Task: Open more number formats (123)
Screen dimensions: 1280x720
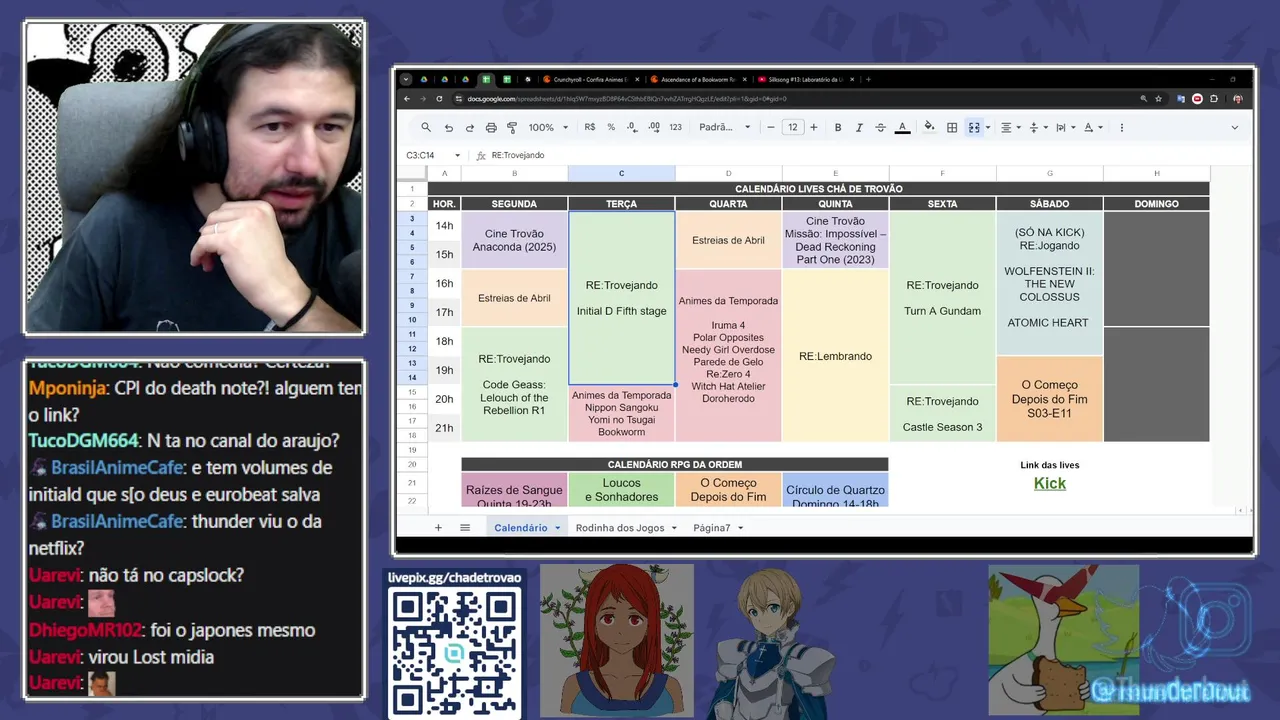Action: point(676,127)
